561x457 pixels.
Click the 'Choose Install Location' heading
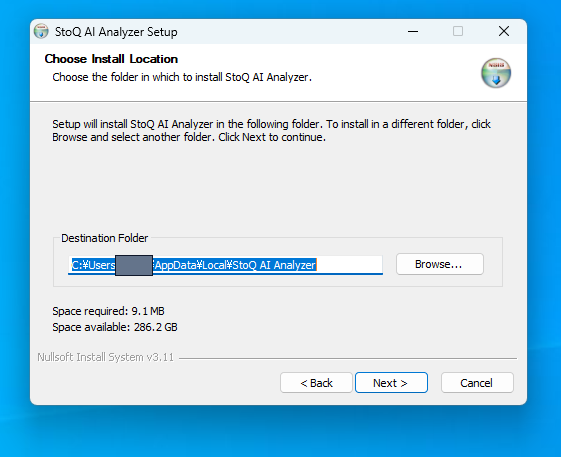pos(111,59)
